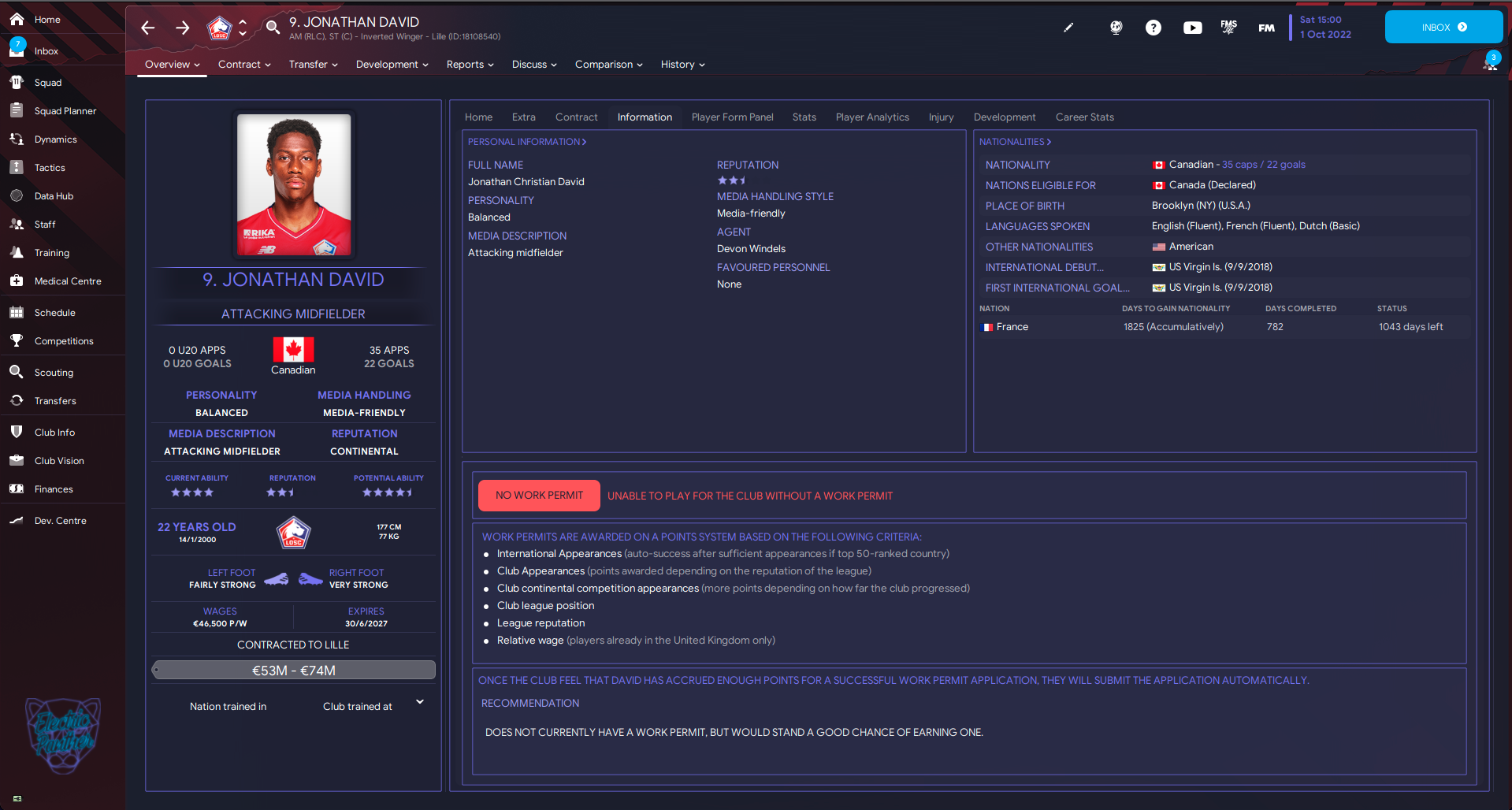Expand the Overview menu
Viewport: 1512px width, 810px height.
(x=172, y=65)
